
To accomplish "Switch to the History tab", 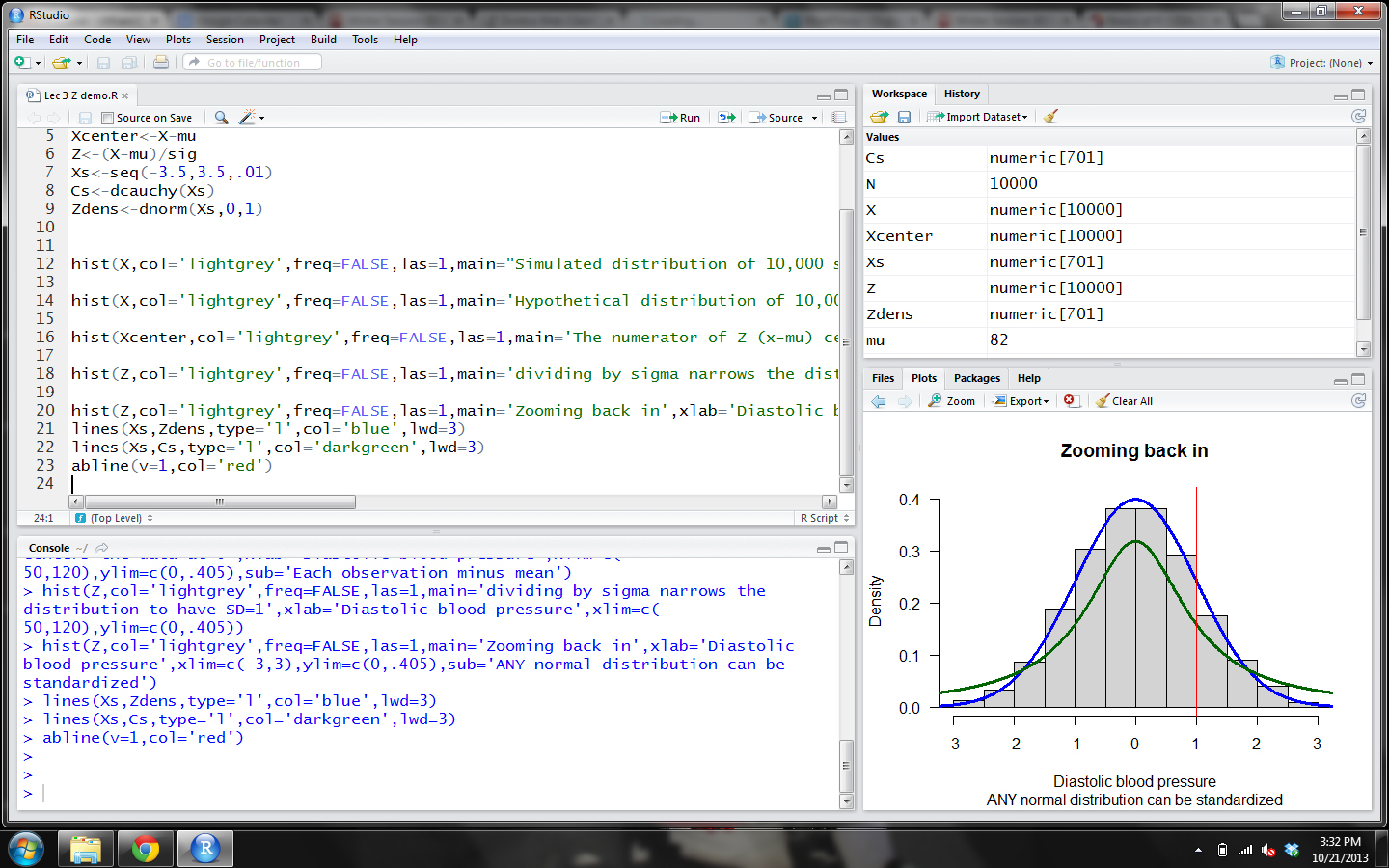I will [x=962, y=94].
